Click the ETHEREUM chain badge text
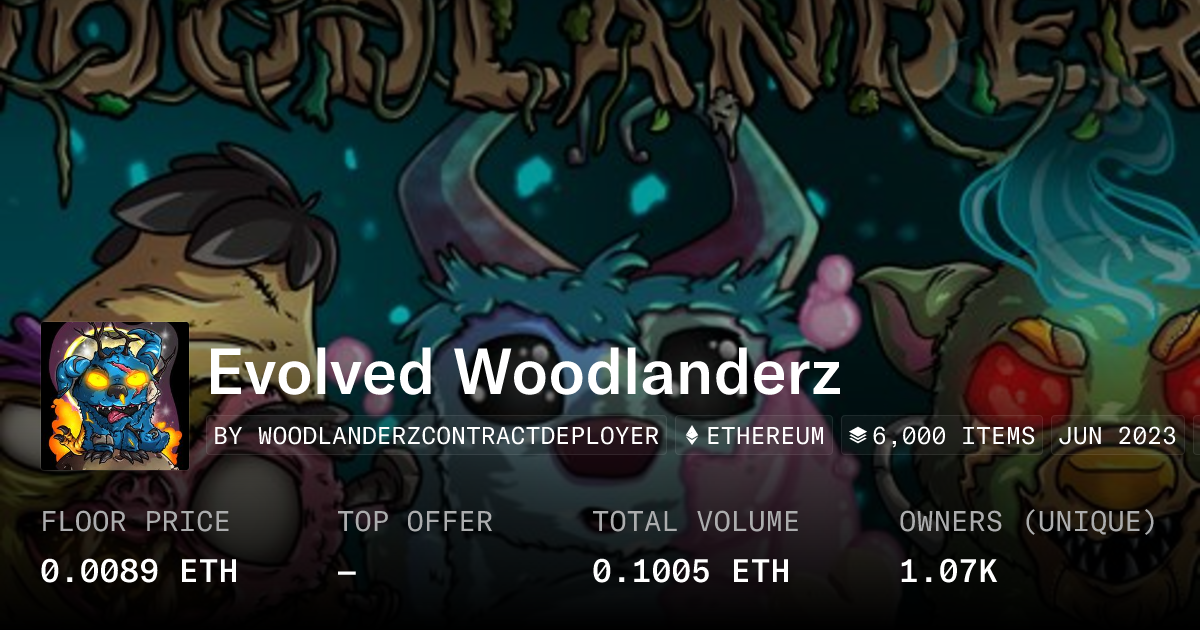This screenshot has height=630, width=1200. click(766, 436)
